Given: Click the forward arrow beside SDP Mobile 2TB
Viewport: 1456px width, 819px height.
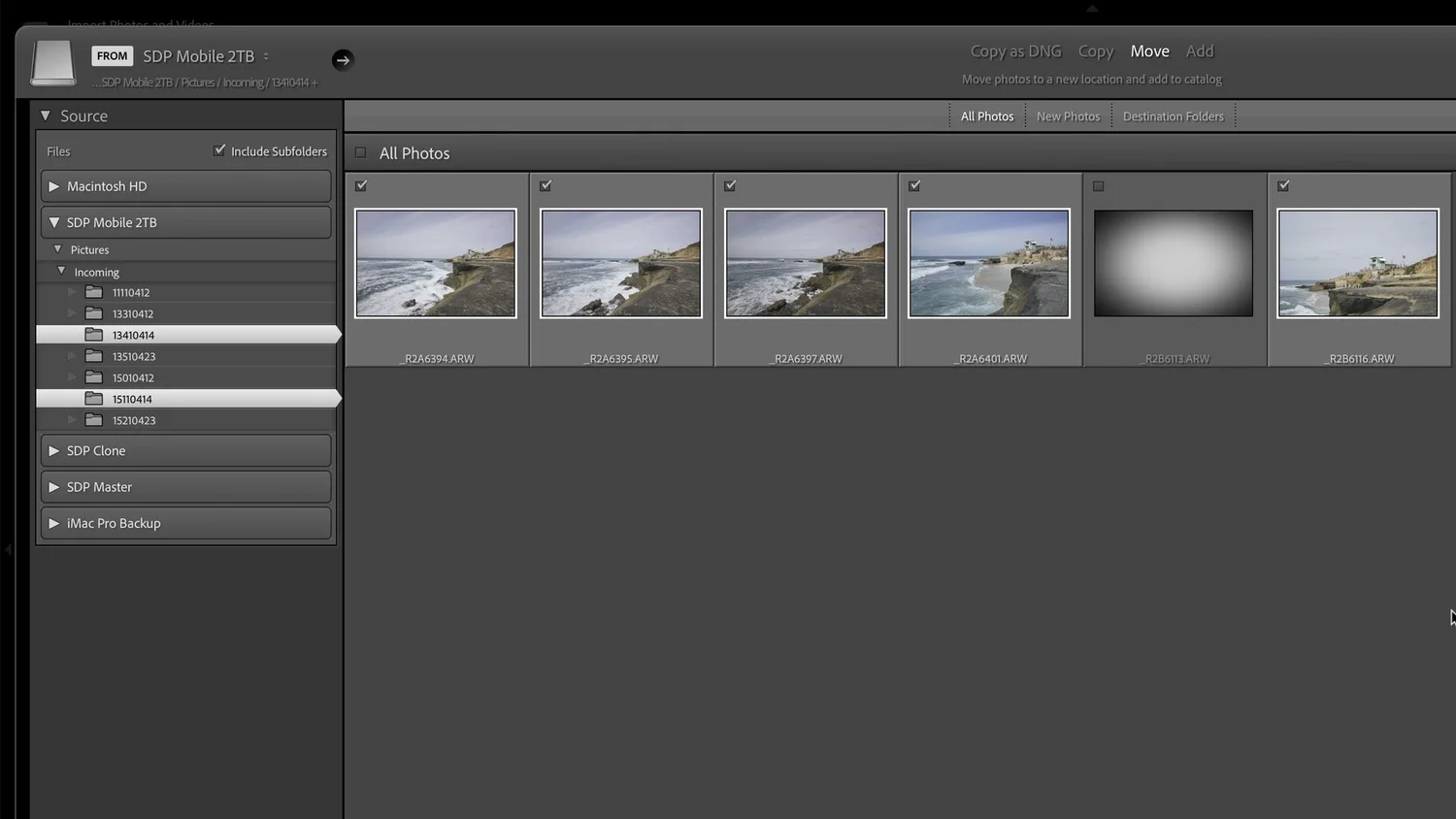Looking at the screenshot, I should [x=343, y=59].
